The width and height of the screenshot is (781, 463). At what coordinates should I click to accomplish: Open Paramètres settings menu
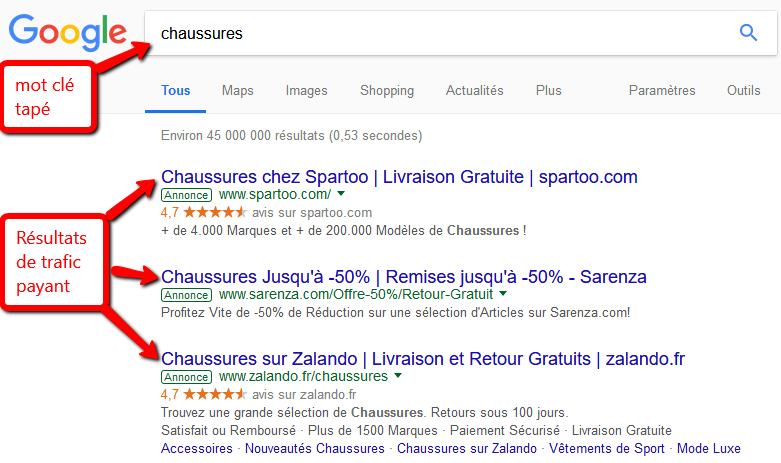(662, 91)
